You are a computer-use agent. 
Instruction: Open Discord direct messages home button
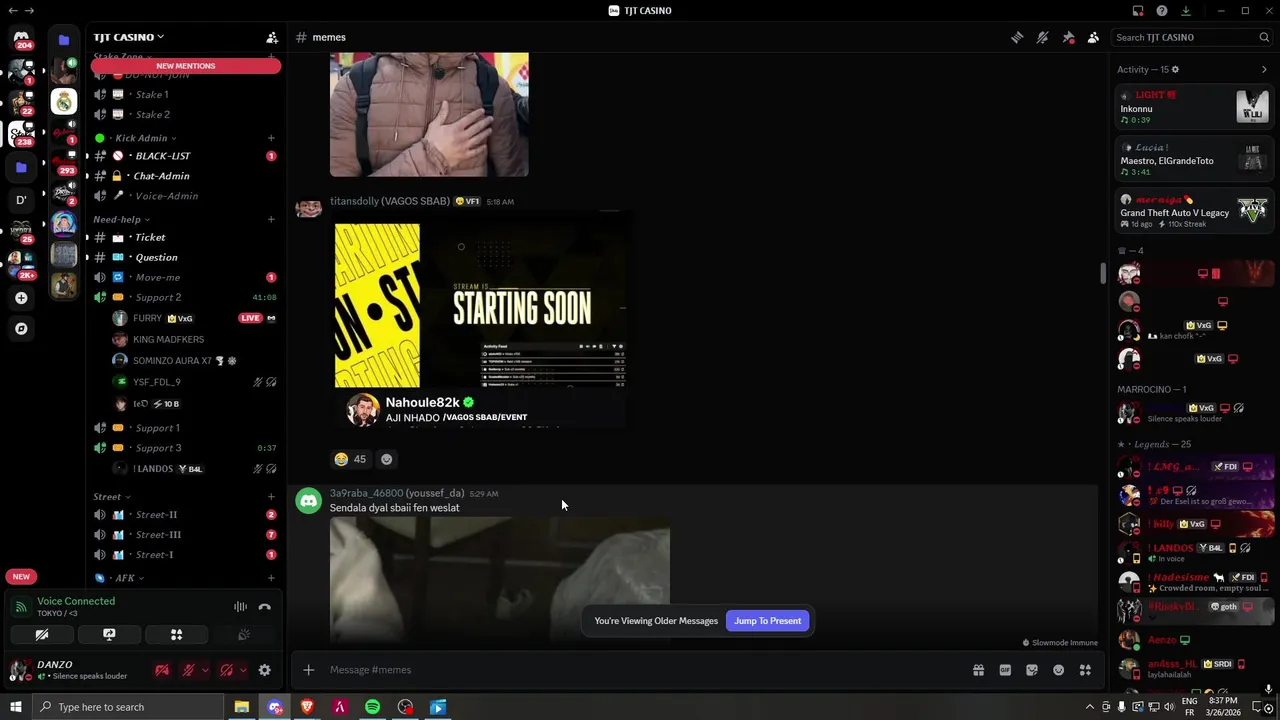pyautogui.click(x=21, y=38)
